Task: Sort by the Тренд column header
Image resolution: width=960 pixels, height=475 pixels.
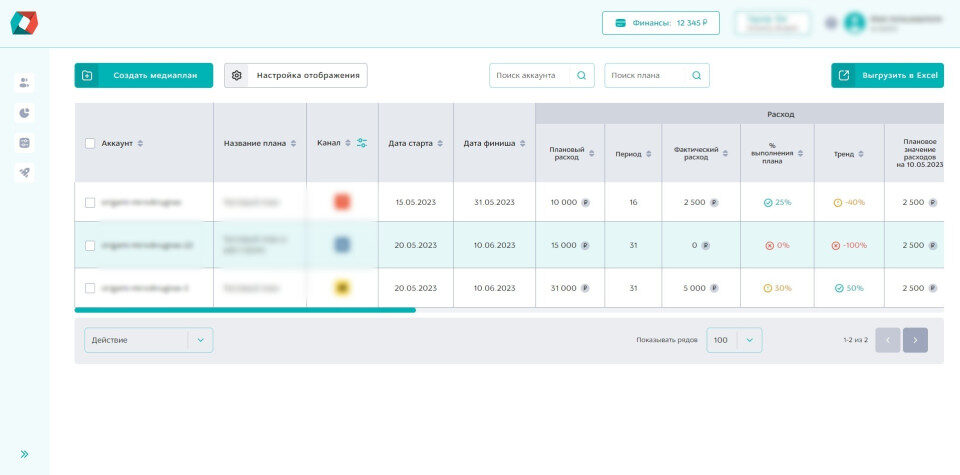Action: click(848, 154)
